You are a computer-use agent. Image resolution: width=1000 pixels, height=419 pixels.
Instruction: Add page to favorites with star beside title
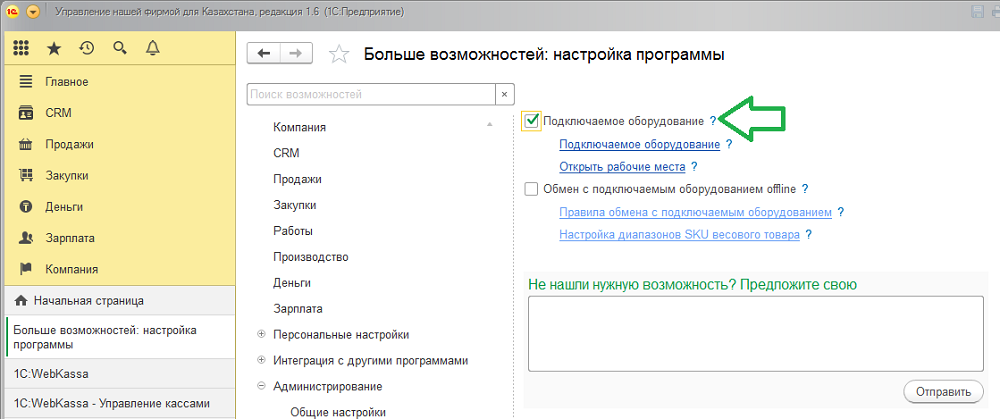coord(339,54)
